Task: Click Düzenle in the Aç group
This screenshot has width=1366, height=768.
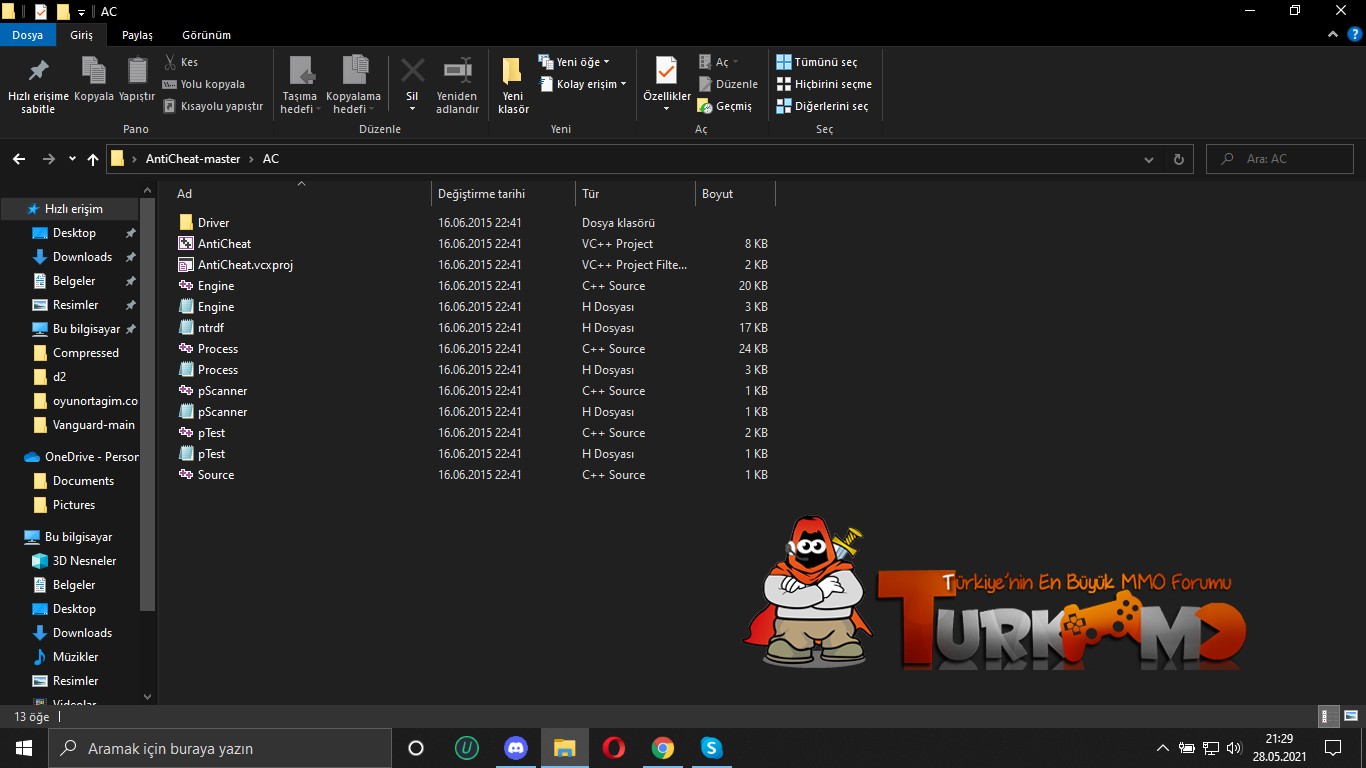Action: (x=728, y=84)
